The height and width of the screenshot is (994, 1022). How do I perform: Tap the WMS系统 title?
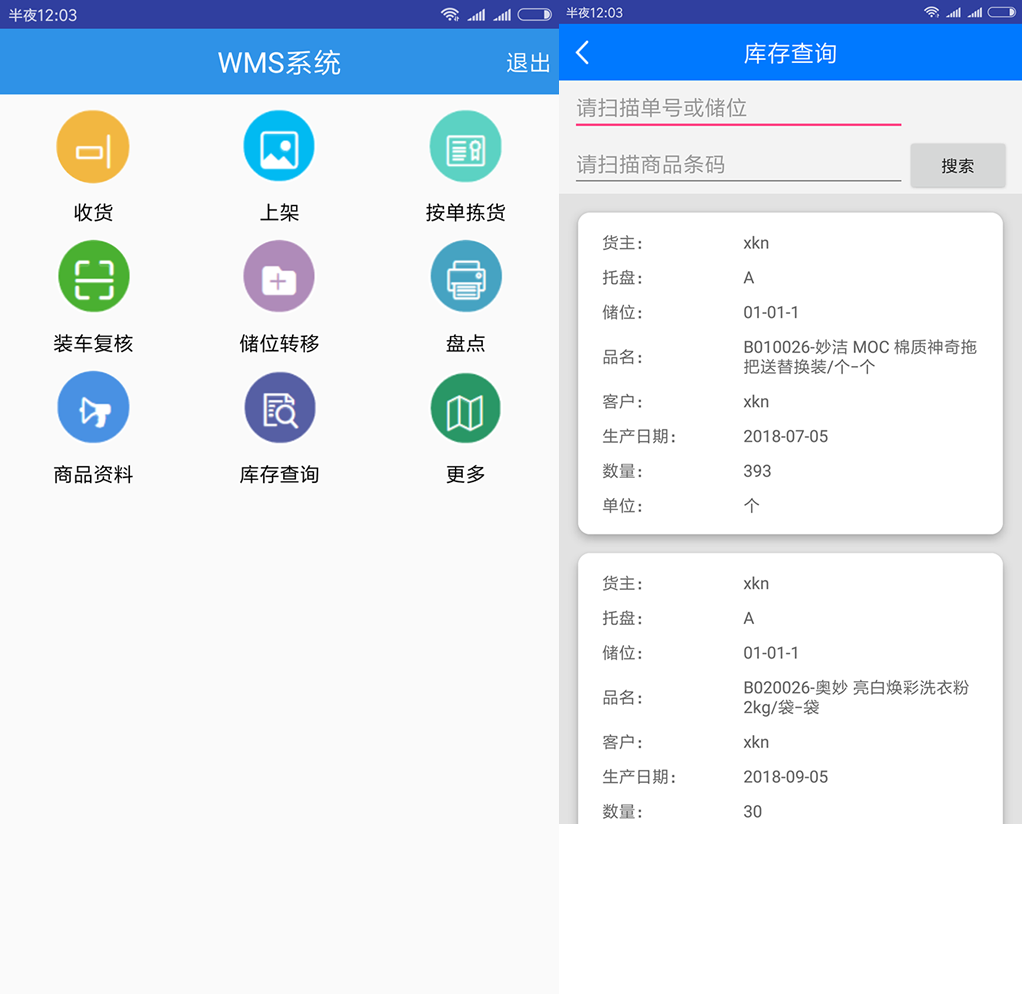tap(279, 63)
